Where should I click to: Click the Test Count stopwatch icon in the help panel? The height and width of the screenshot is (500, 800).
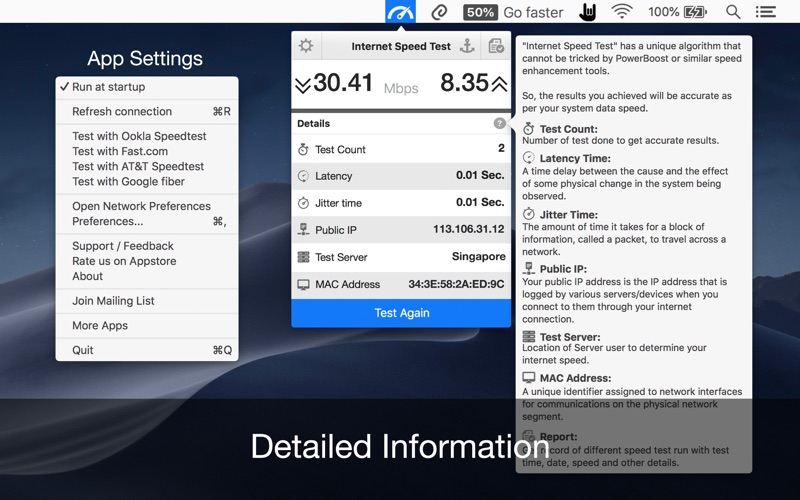point(529,129)
